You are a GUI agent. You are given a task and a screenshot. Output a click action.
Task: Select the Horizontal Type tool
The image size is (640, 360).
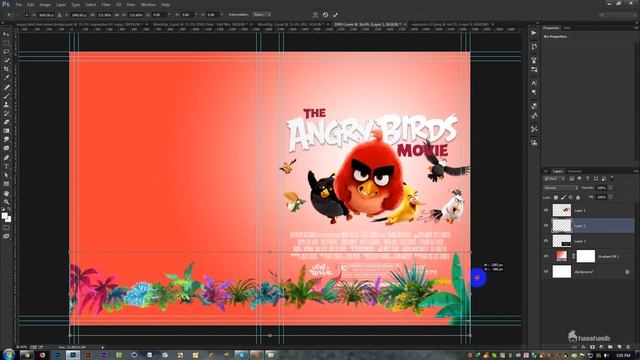6,166
